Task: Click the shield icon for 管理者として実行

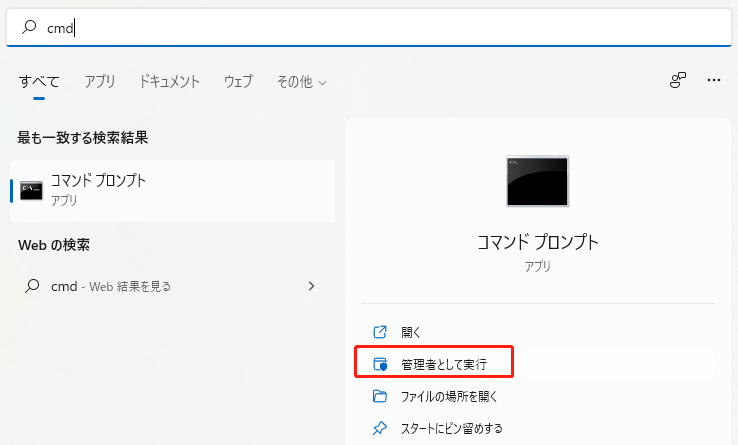Action: (379, 363)
